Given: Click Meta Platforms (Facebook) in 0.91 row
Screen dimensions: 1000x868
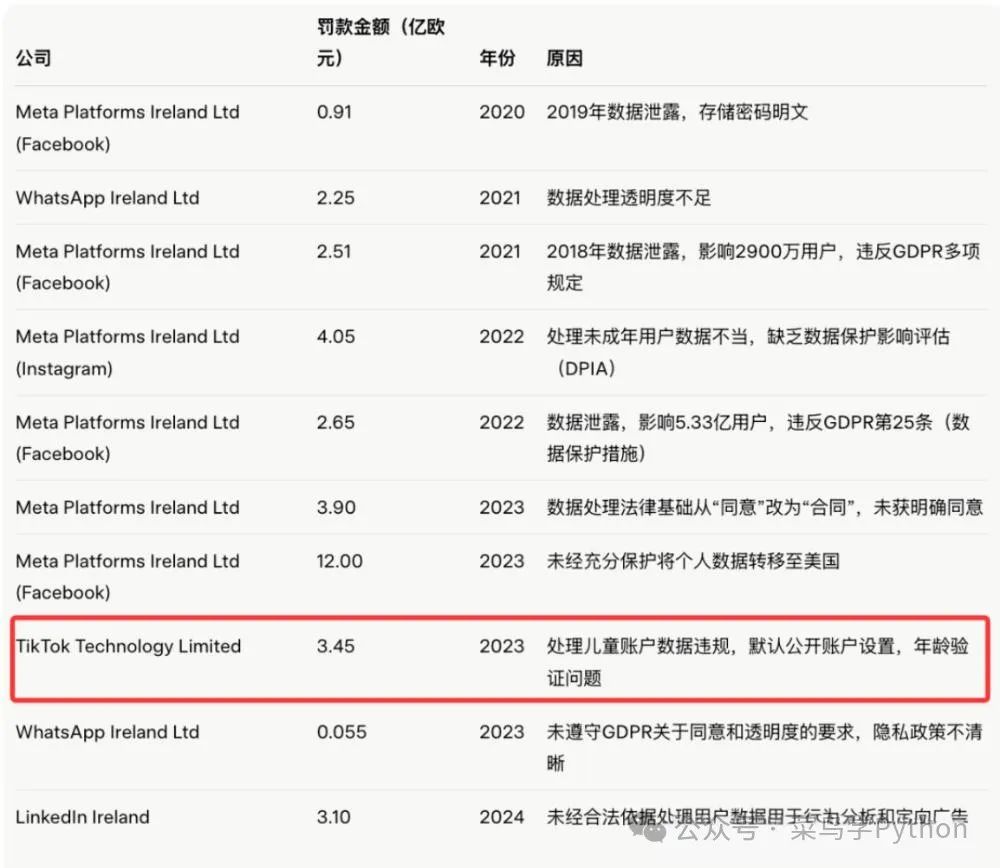Looking at the screenshot, I should 128,128.
